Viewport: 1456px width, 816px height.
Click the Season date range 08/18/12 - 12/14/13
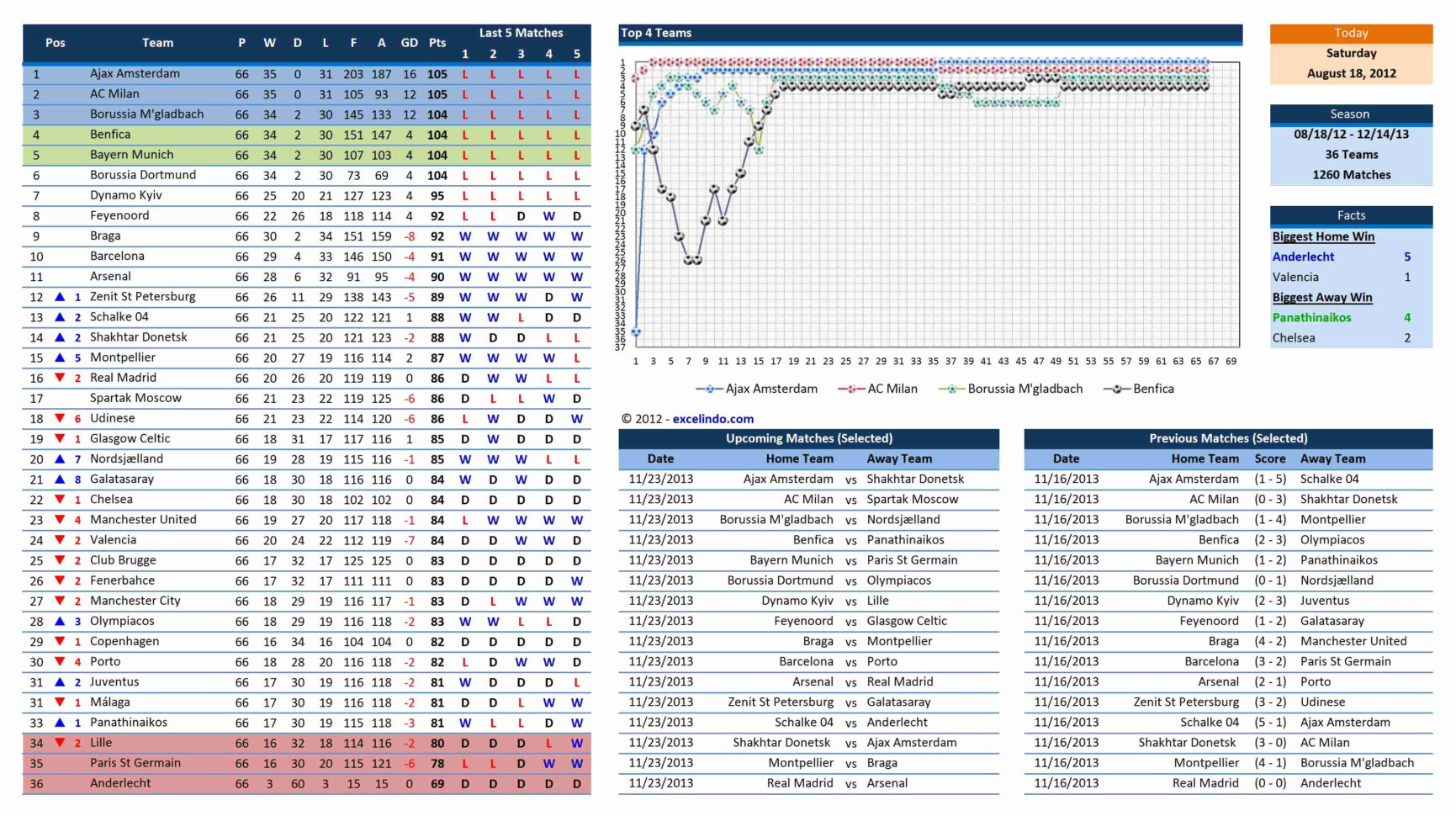pos(1350,134)
